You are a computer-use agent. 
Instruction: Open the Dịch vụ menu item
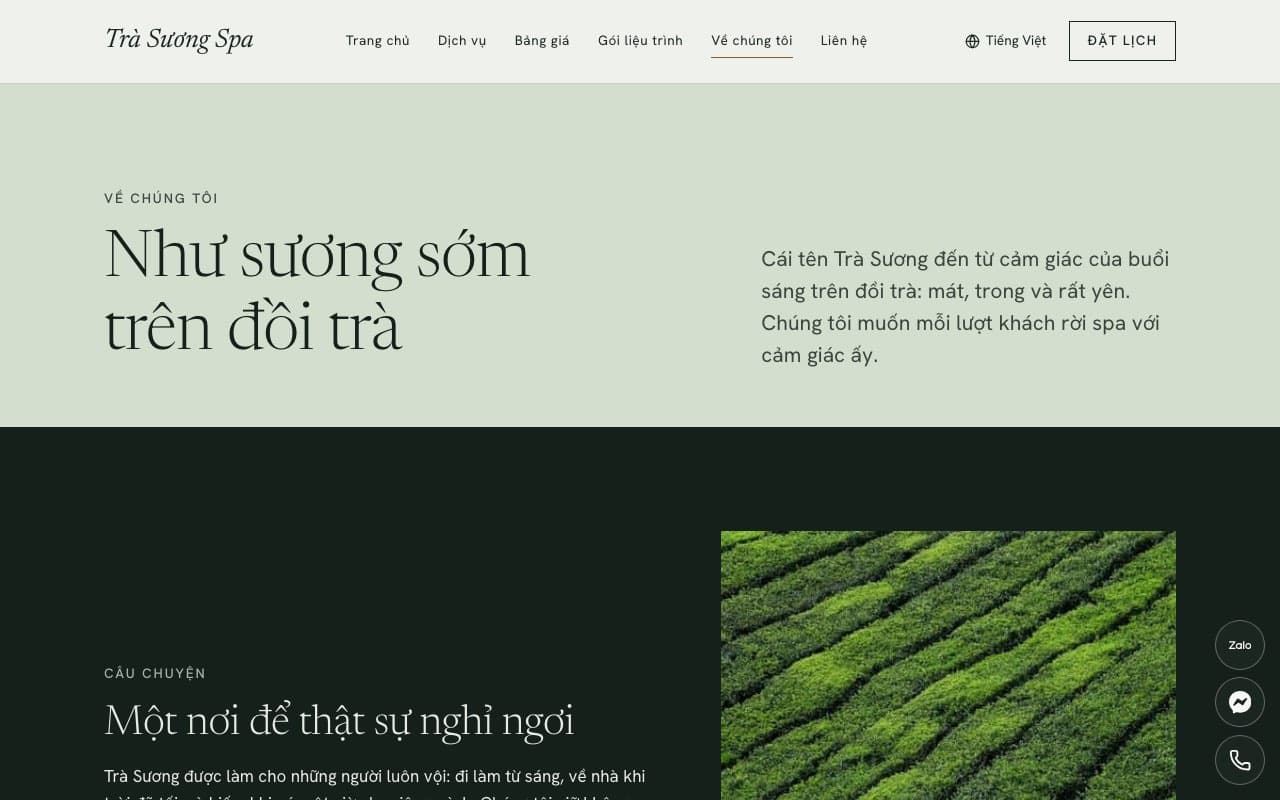[x=462, y=41]
